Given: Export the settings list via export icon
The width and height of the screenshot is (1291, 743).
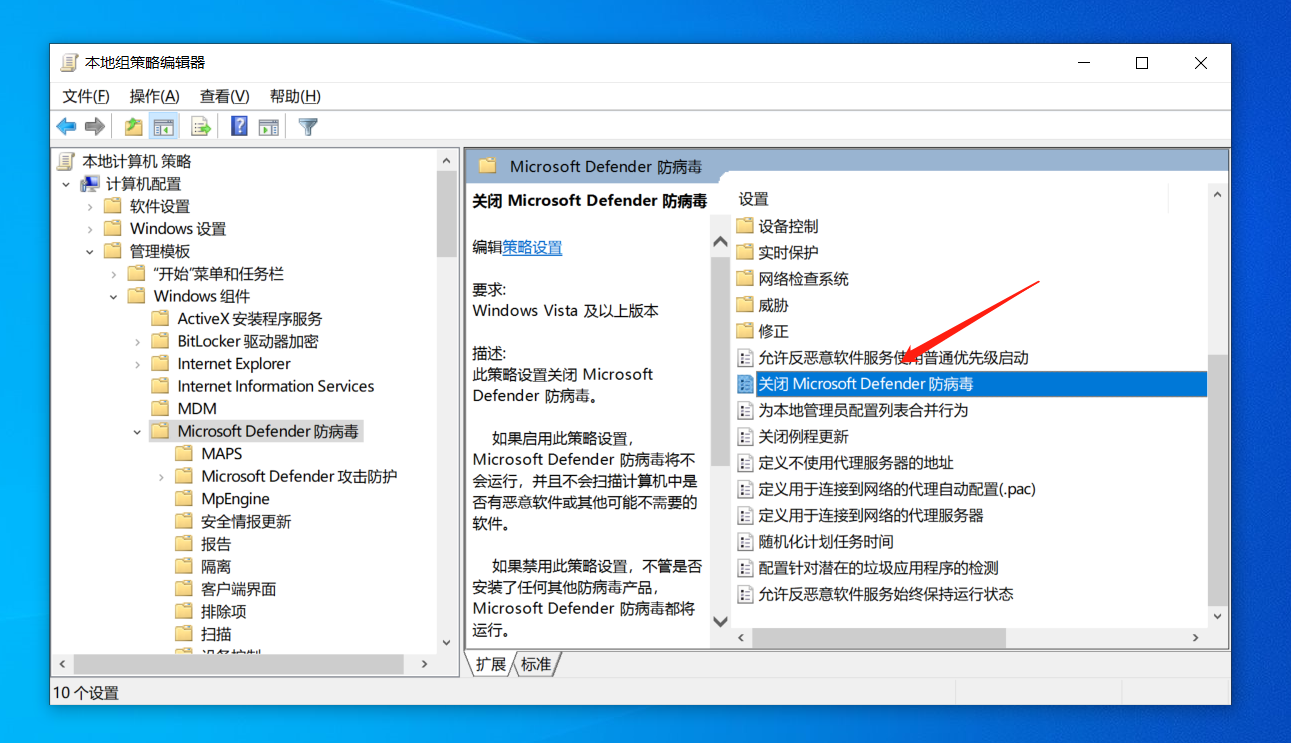Looking at the screenshot, I should pos(199,126).
